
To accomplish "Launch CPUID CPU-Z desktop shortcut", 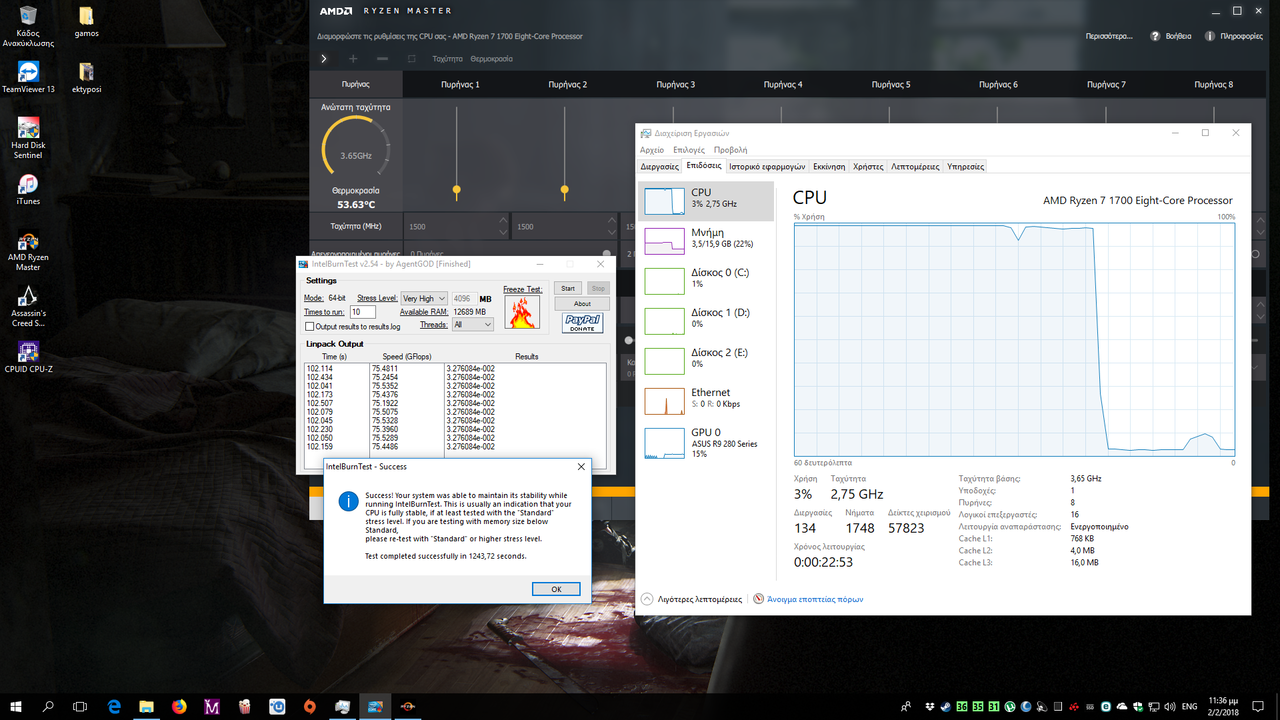I will (28, 357).
